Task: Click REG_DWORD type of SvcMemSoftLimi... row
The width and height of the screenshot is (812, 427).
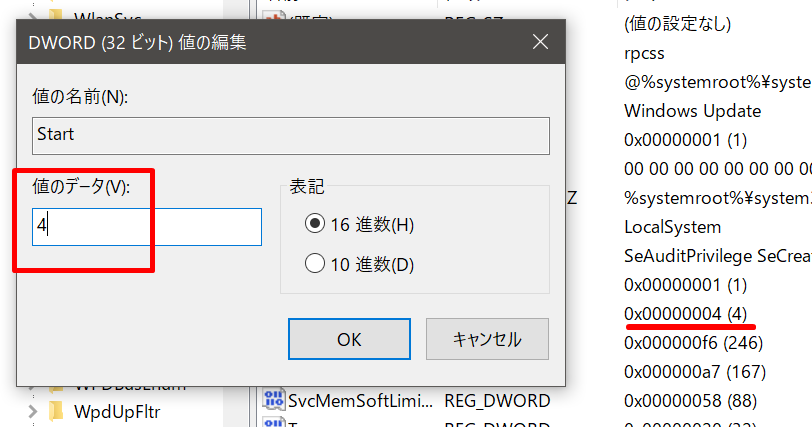Action: coord(497,401)
